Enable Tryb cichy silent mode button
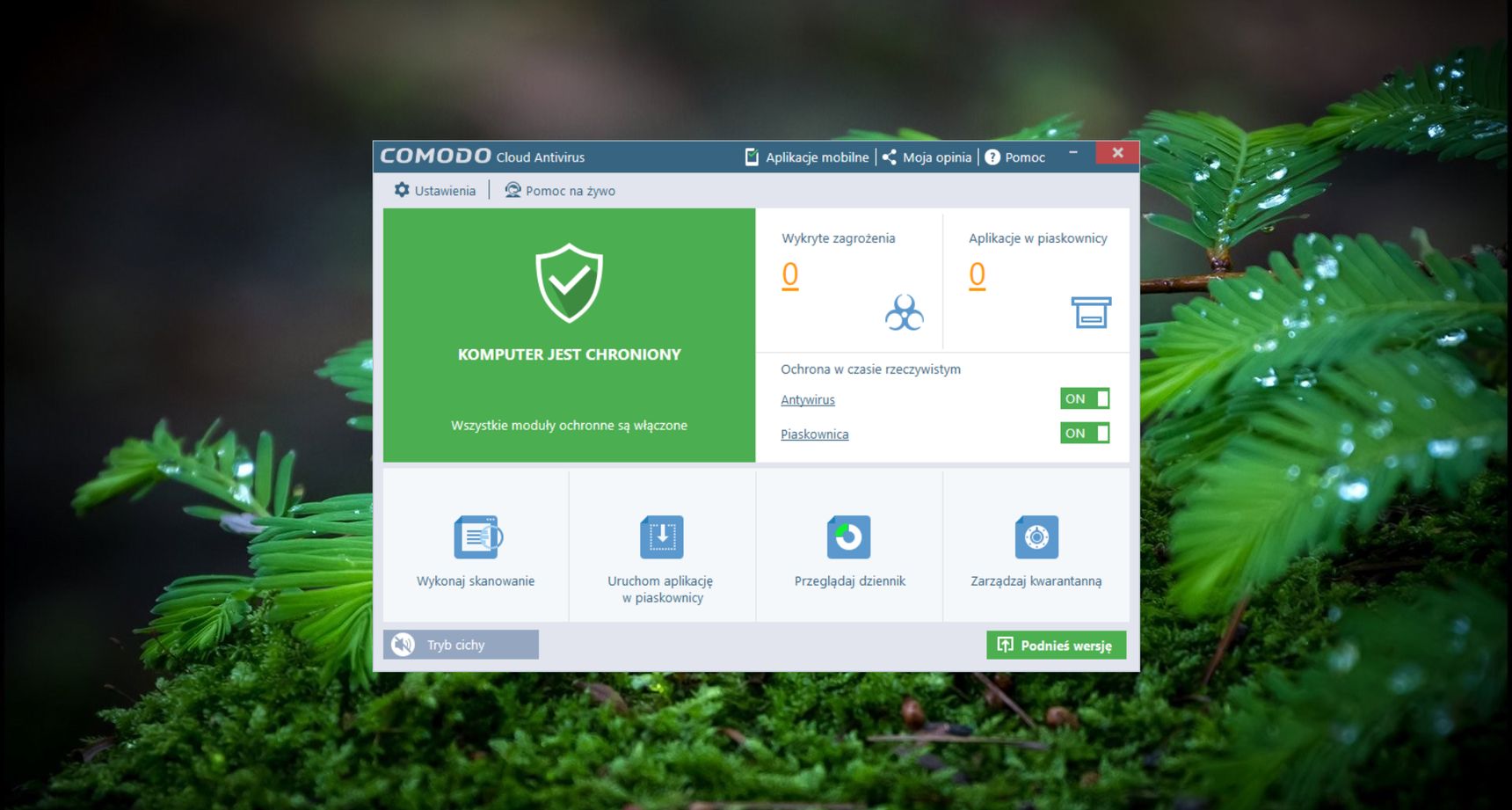 [x=461, y=645]
